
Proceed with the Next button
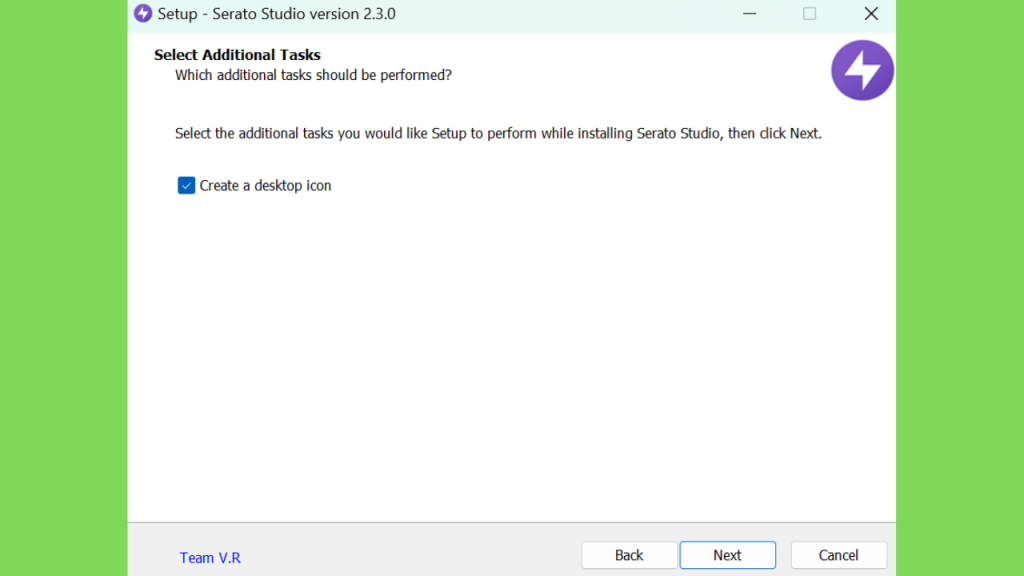coord(728,555)
